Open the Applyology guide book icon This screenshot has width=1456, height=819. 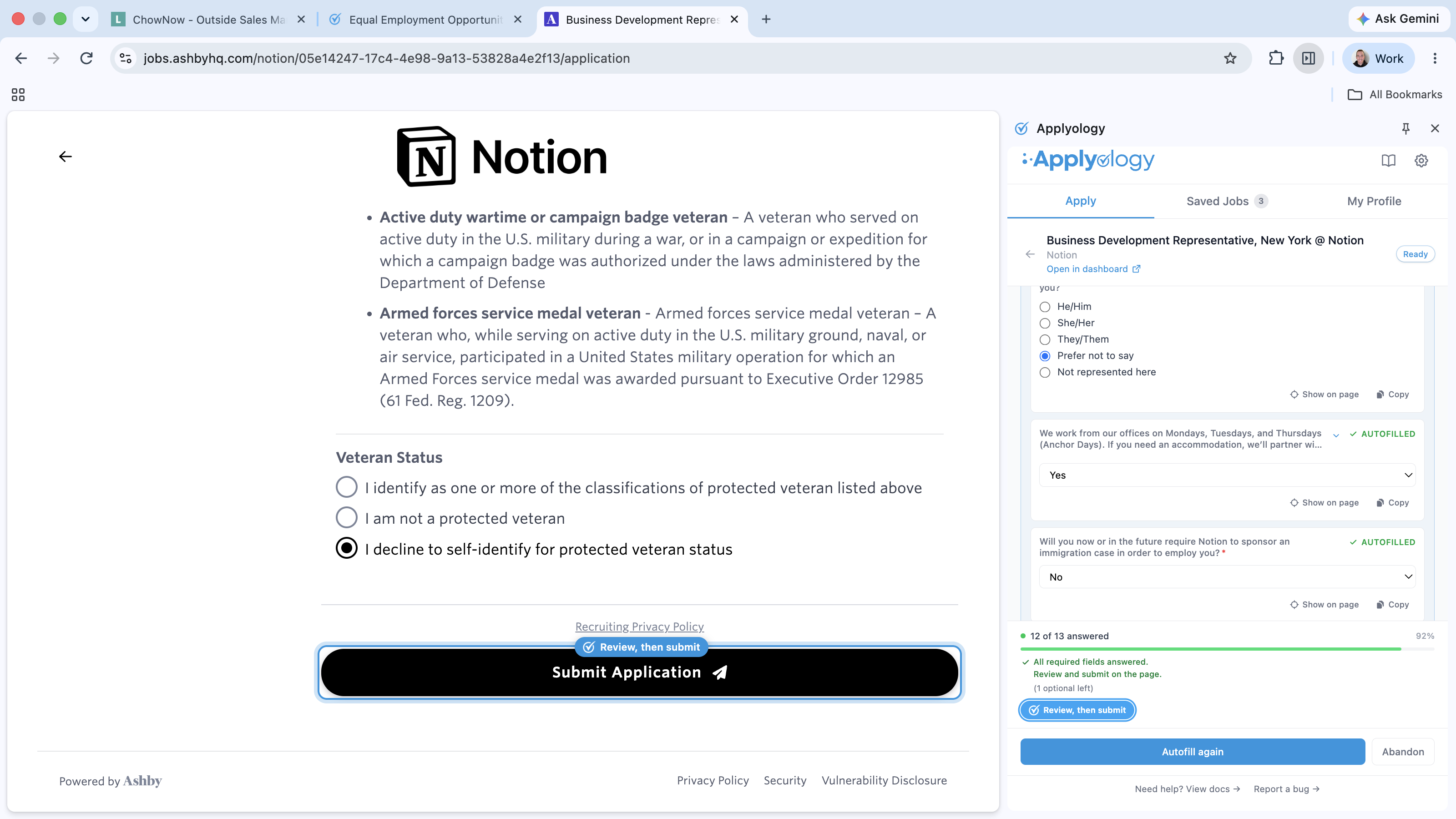pos(1388,161)
